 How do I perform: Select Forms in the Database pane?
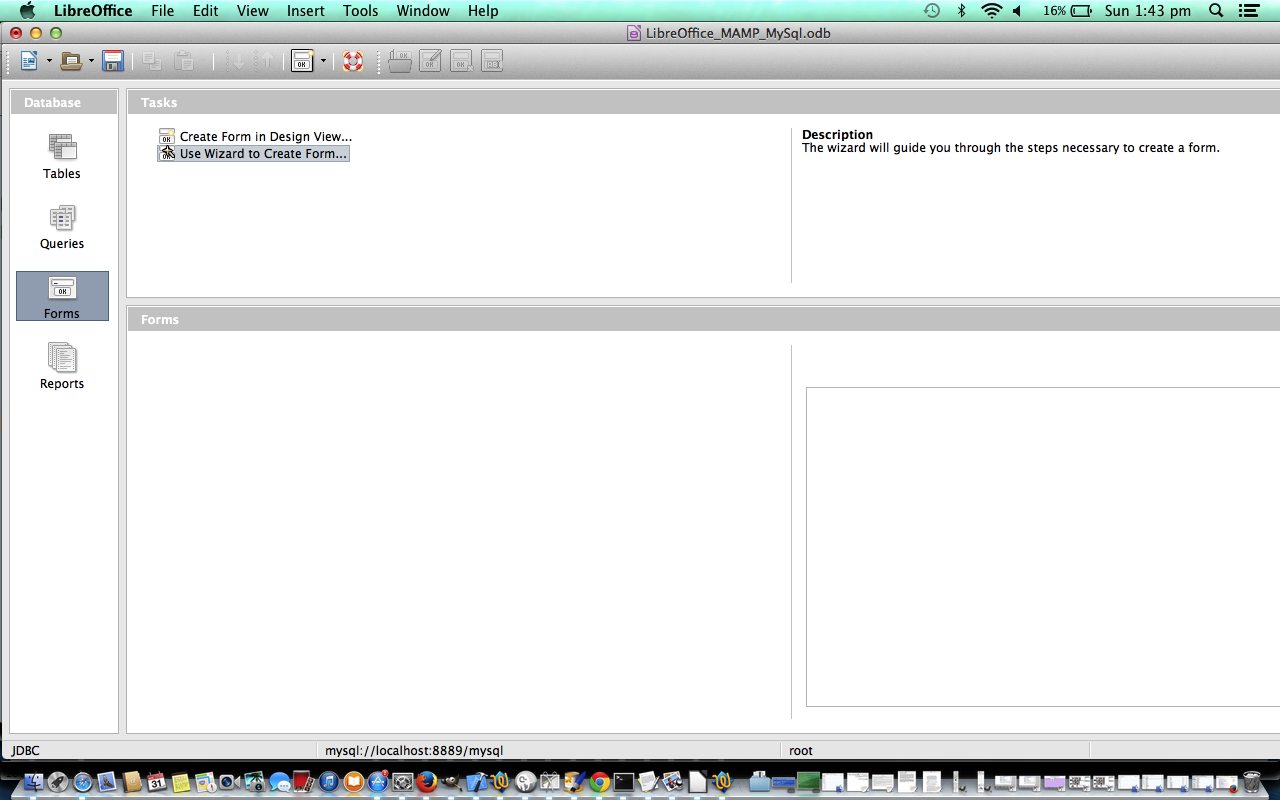[62, 296]
